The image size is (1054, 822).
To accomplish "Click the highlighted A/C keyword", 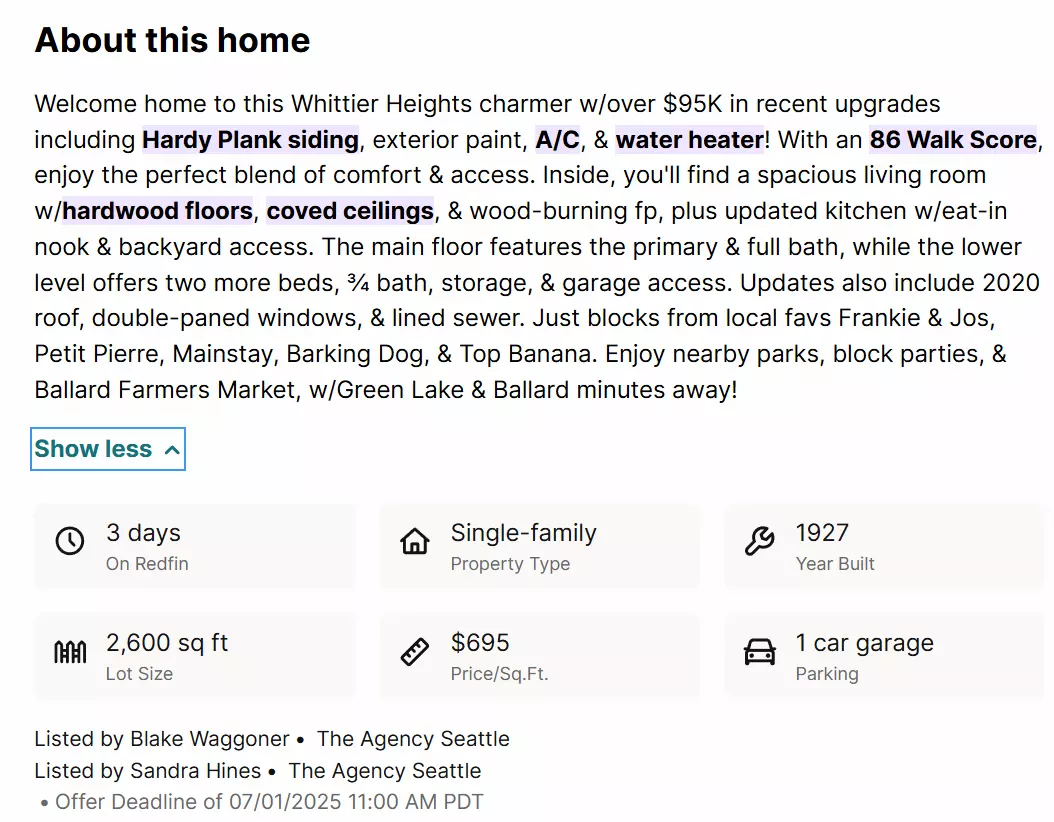I will tap(557, 140).
